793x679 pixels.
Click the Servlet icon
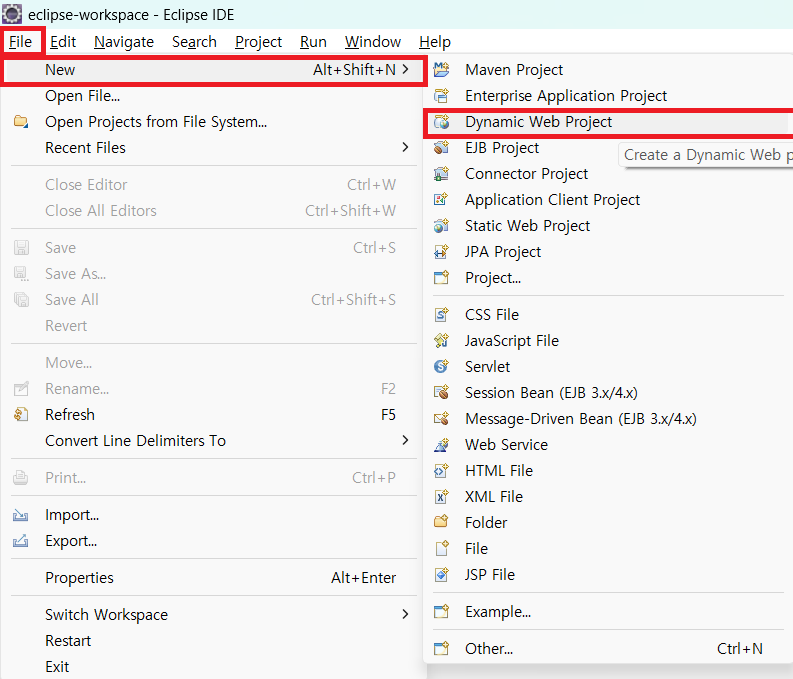(442, 367)
